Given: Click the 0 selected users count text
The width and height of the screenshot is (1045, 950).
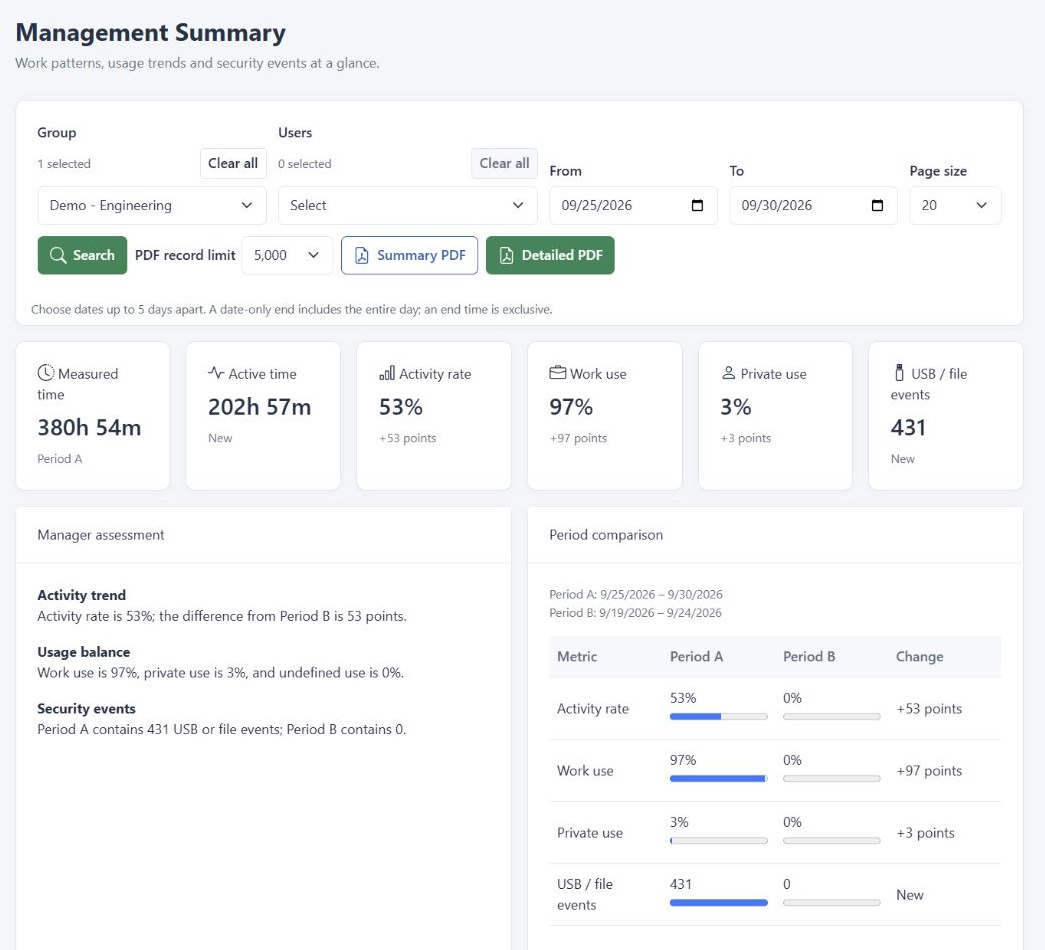Looking at the screenshot, I should (305, 164).
